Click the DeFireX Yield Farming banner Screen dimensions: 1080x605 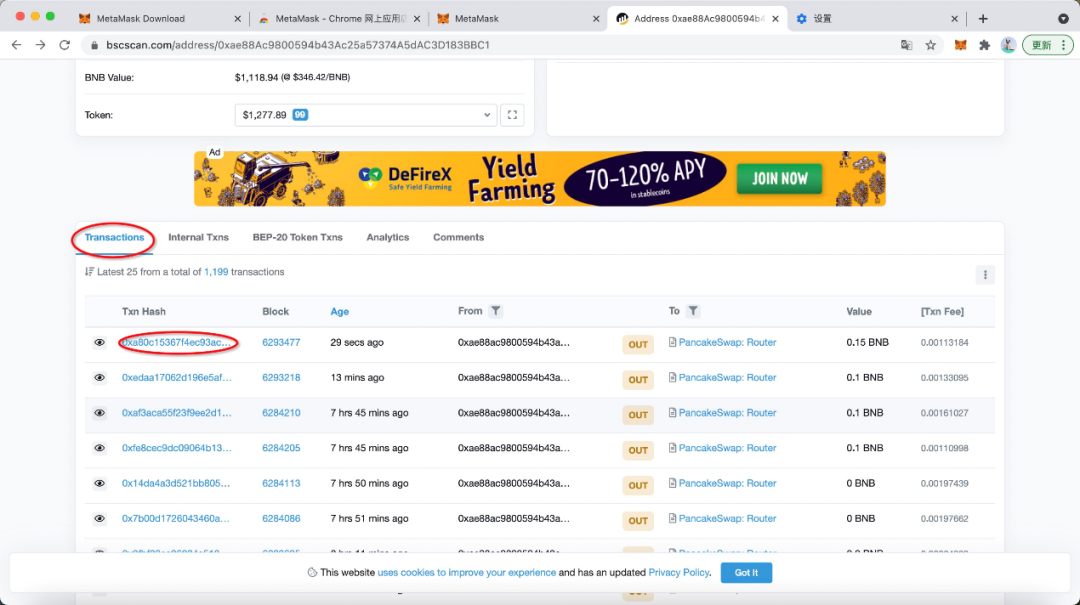pos(539,179)
